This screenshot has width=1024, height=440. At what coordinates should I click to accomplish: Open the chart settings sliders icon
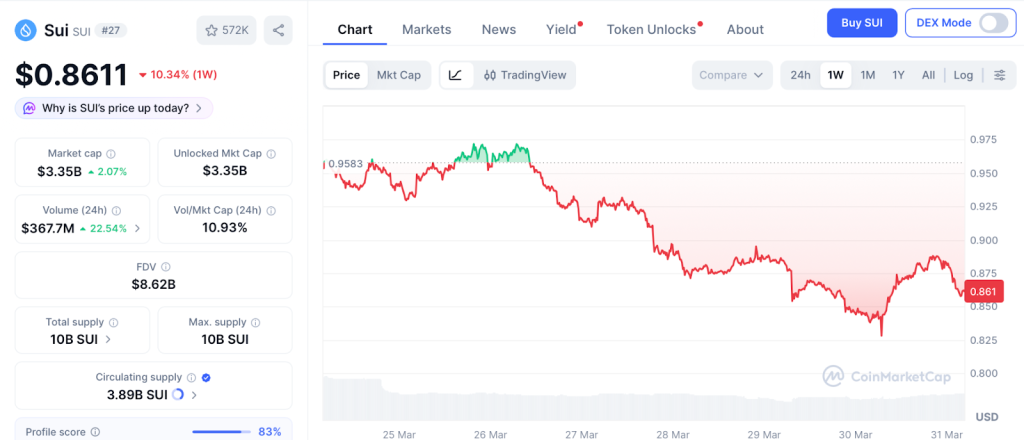999,75
